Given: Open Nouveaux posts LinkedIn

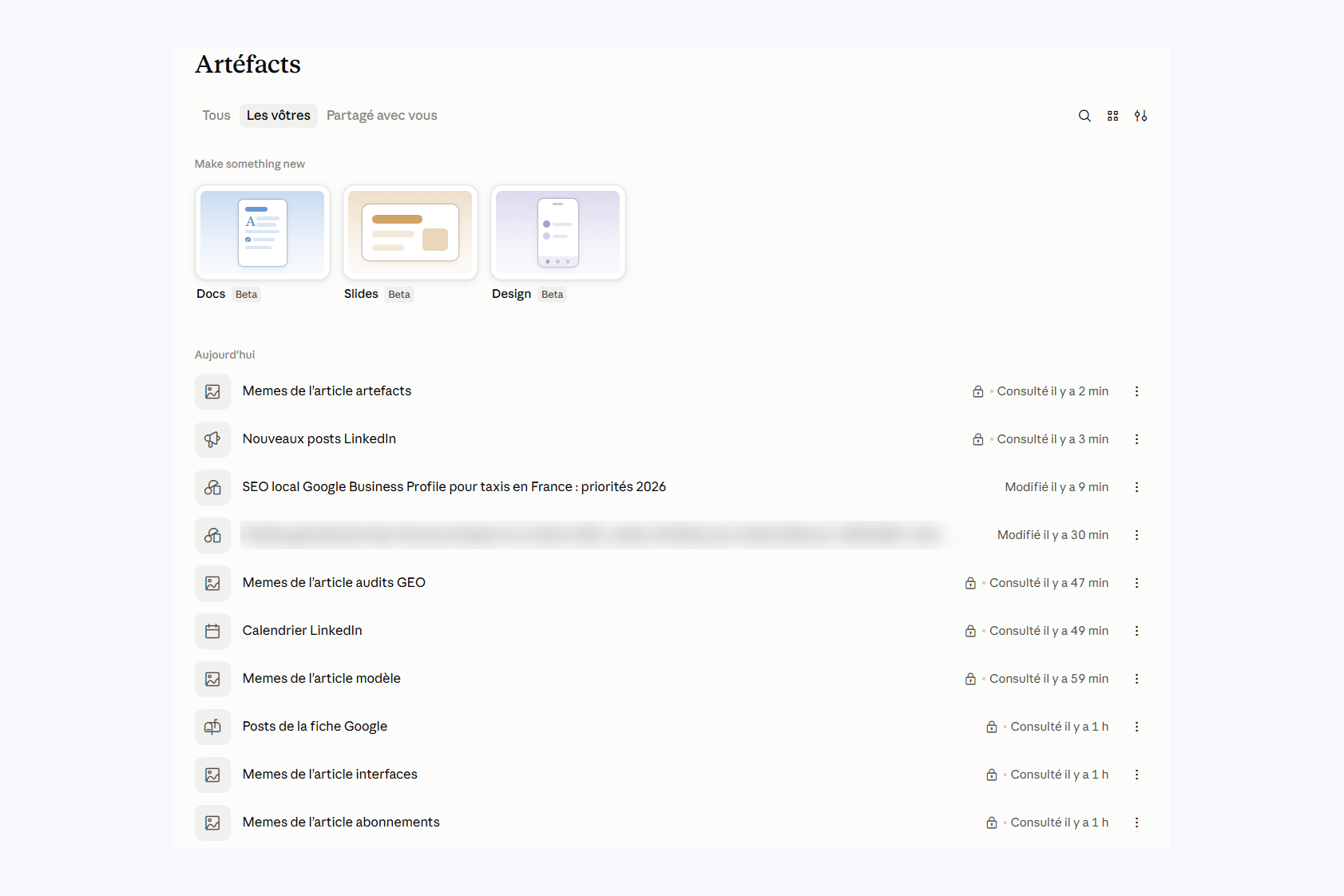Looking at the screenshot, I should click(x=319, y=439).
